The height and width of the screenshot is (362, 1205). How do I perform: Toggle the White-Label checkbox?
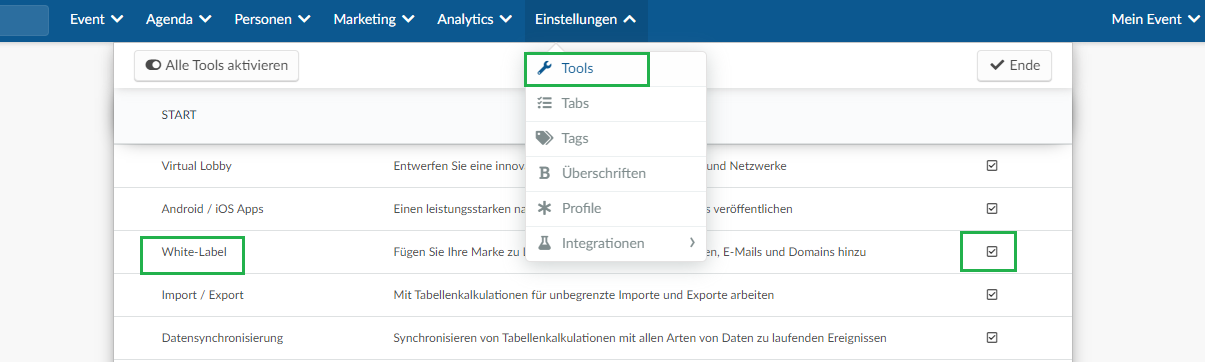(992, 252)
